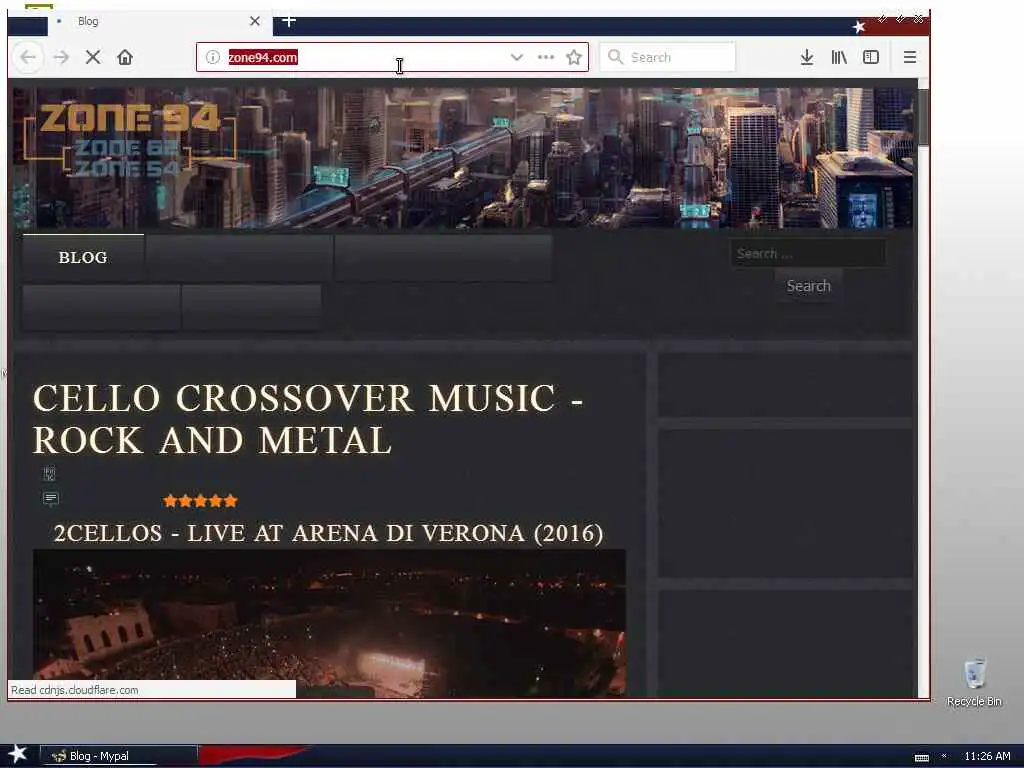The height and width of the screenshot is (768, 1024).
Task: Click the comments speech bubble icon
Action: 50,500
